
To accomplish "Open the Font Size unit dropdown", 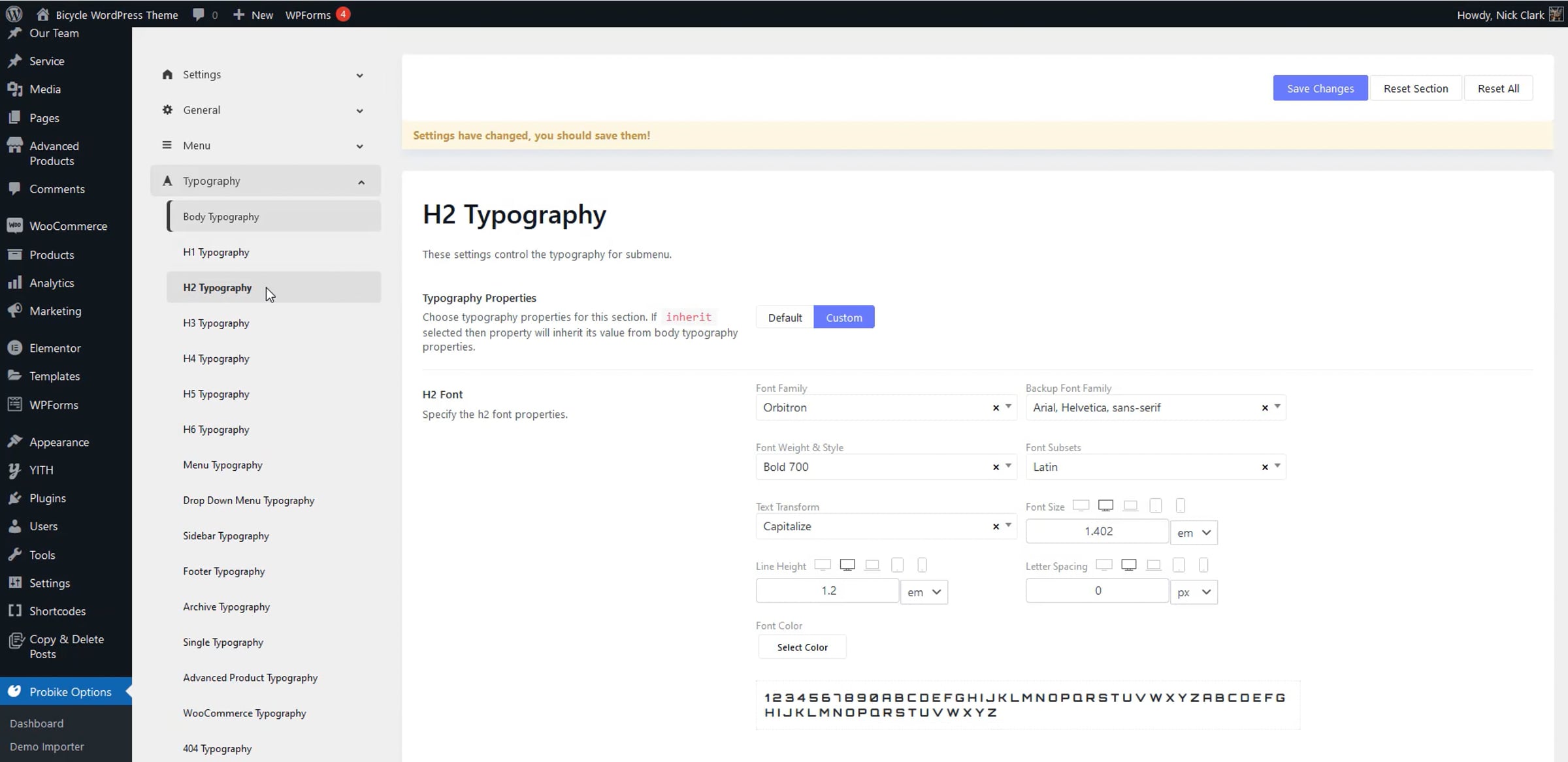I will tap(1193, 533).
